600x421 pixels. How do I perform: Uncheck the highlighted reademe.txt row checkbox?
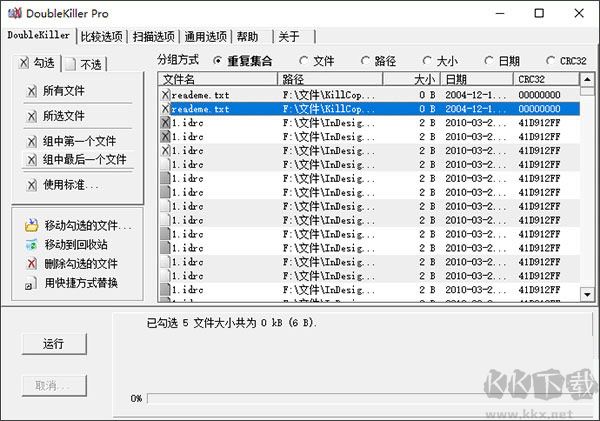click(165, 109)
